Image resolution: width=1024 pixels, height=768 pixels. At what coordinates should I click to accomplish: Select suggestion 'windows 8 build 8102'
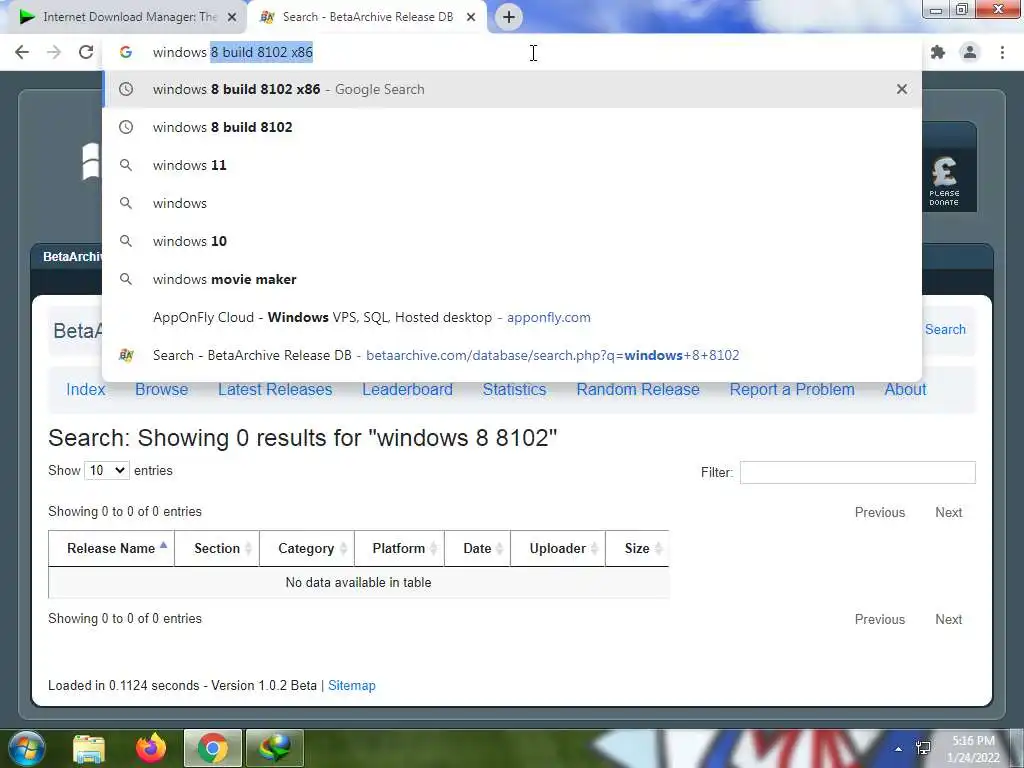512,127
